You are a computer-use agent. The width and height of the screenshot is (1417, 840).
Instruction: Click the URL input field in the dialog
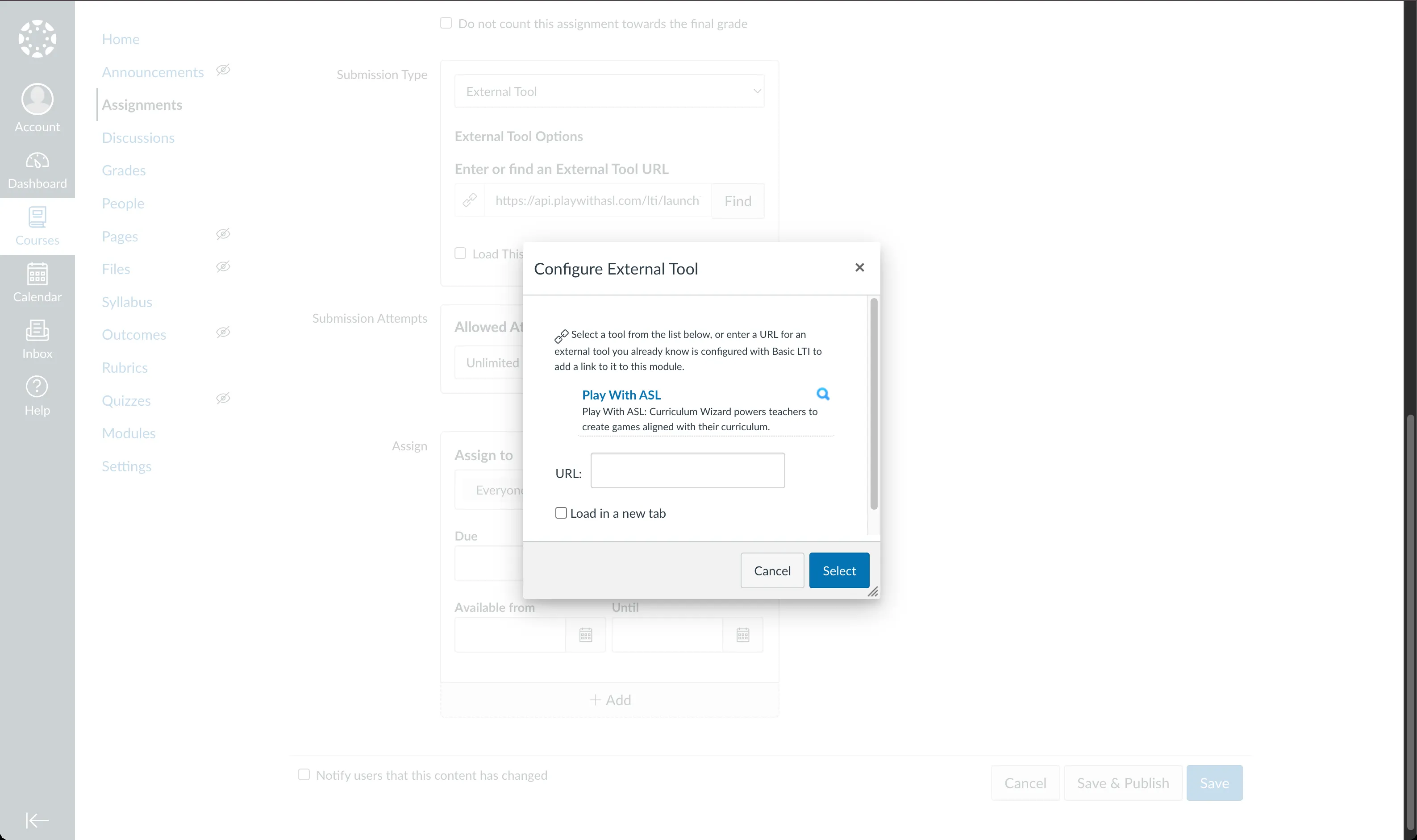687,470
